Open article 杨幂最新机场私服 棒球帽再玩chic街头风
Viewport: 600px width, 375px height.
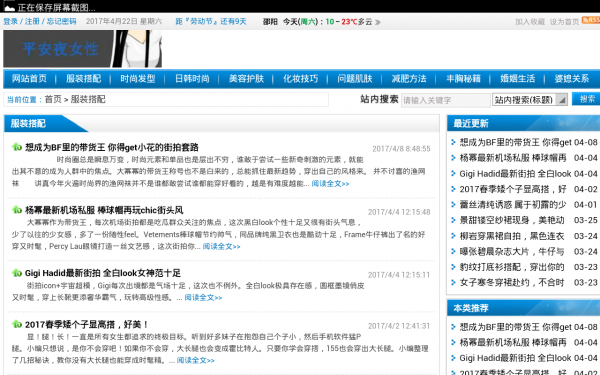tap(104, 210)
